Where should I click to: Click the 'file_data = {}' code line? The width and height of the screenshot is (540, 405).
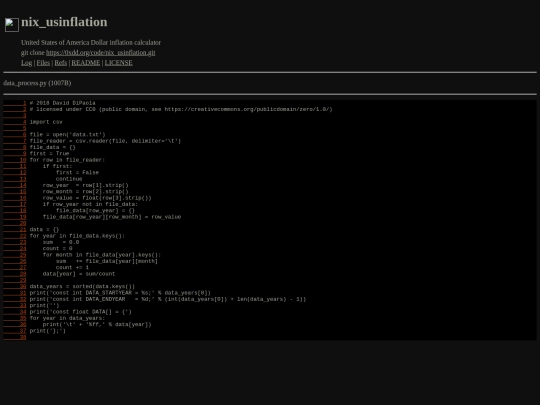(x=52, y=147)
